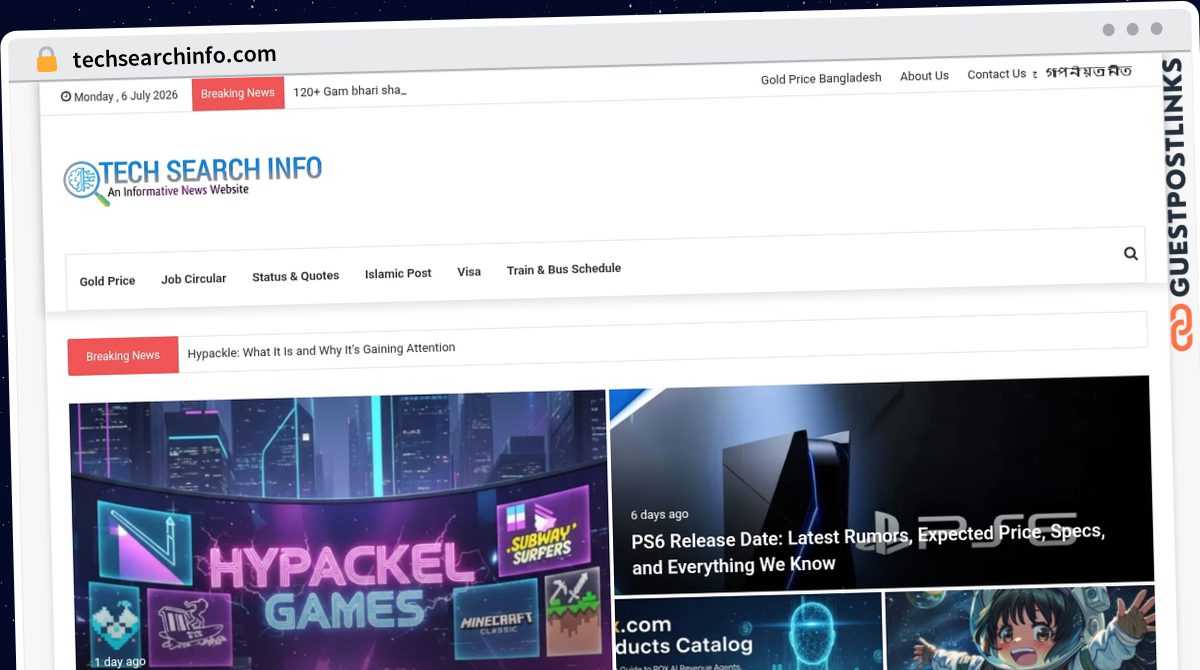
Task: Click the clock icon next to the date
Action: click(66, 97)
